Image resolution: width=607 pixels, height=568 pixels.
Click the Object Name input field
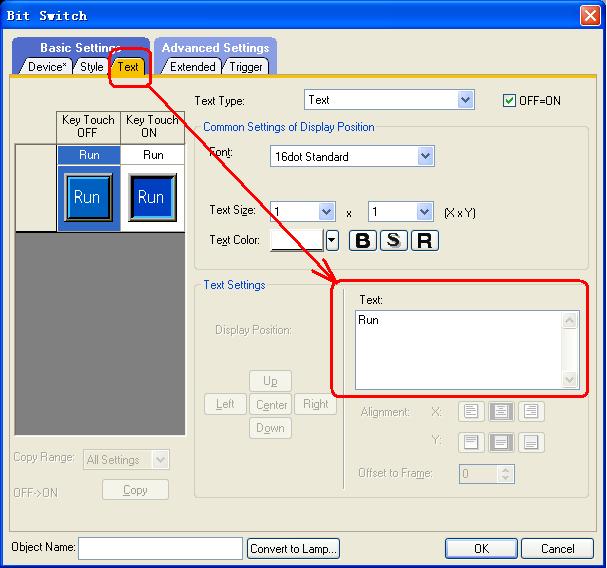(160, 548)
